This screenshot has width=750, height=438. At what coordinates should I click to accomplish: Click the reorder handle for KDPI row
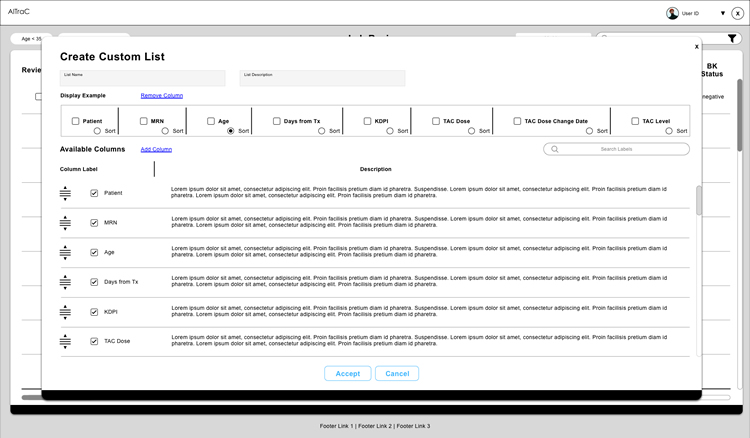click(65, 312)
